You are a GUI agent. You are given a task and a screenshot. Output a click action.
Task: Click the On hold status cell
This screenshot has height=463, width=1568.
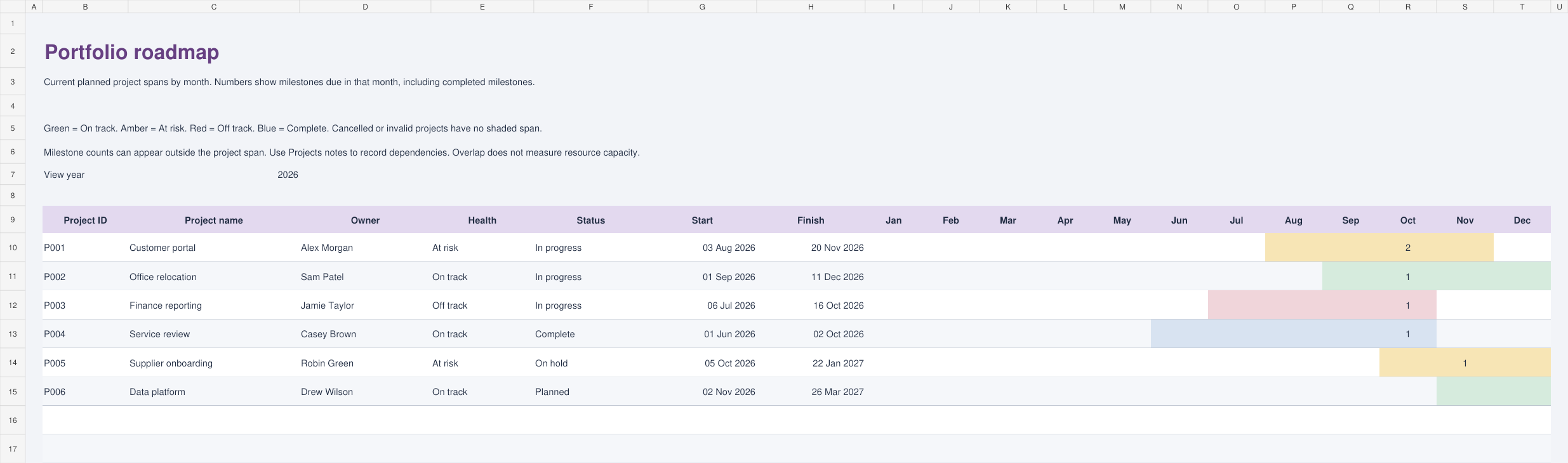pos(590,363)
